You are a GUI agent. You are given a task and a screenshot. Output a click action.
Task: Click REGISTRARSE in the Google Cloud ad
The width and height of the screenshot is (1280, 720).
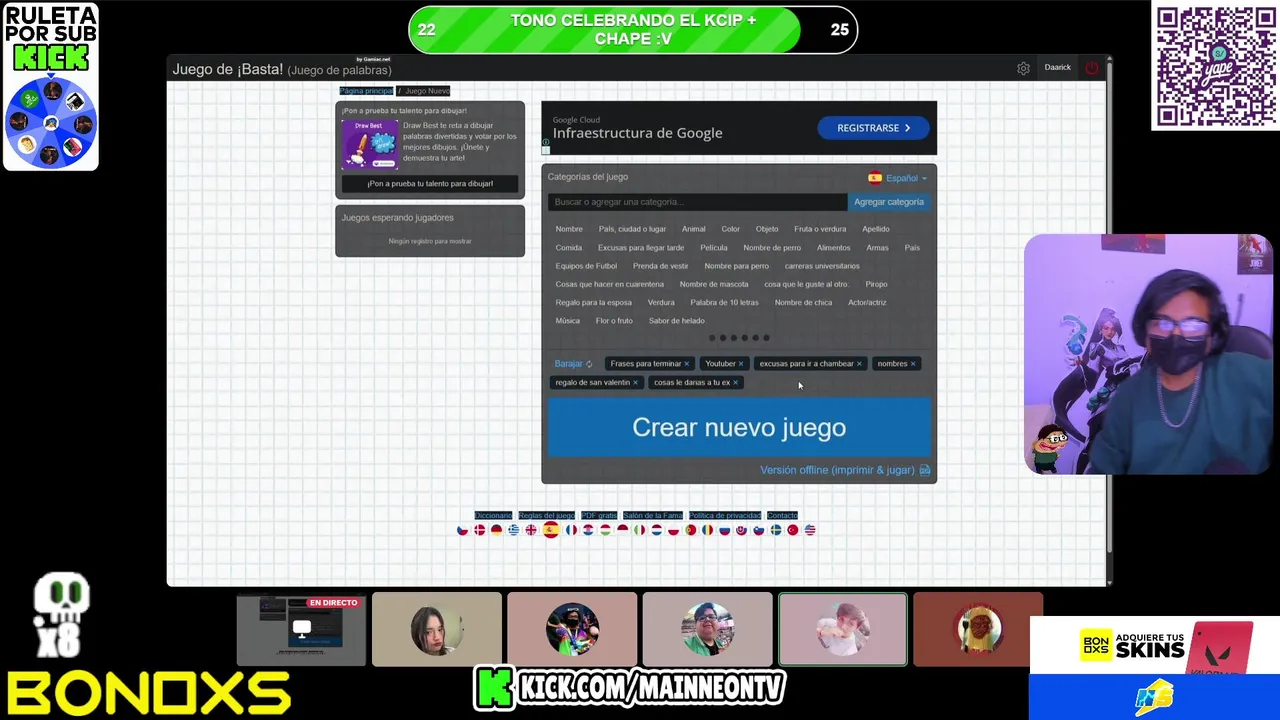pyautogui.click(x=874, y=128)
